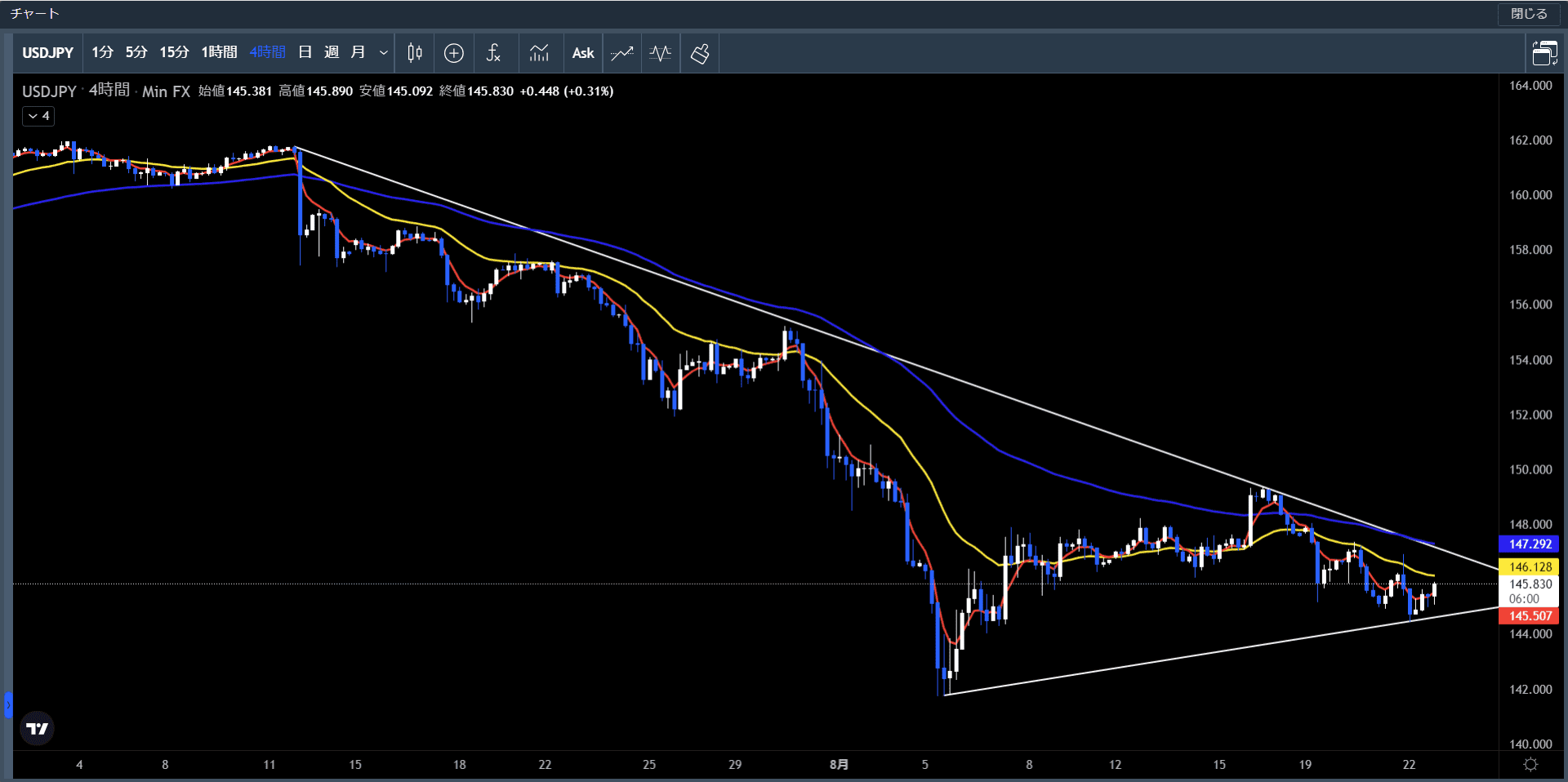This screenshot has height=782, width=1568.
Task: Click the yellow 146.128 price label
Action: (1530, 567)
